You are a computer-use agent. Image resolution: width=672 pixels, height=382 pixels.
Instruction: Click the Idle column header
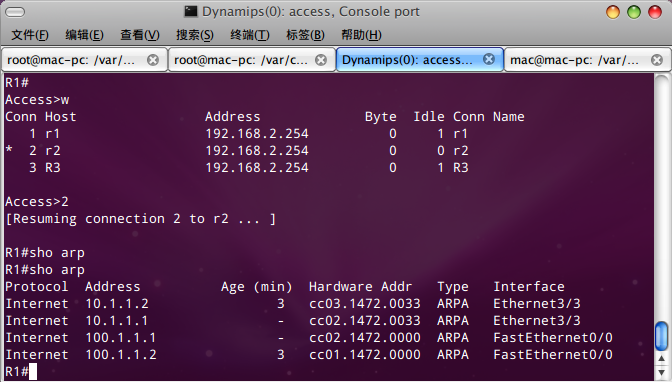pos(429,117)
